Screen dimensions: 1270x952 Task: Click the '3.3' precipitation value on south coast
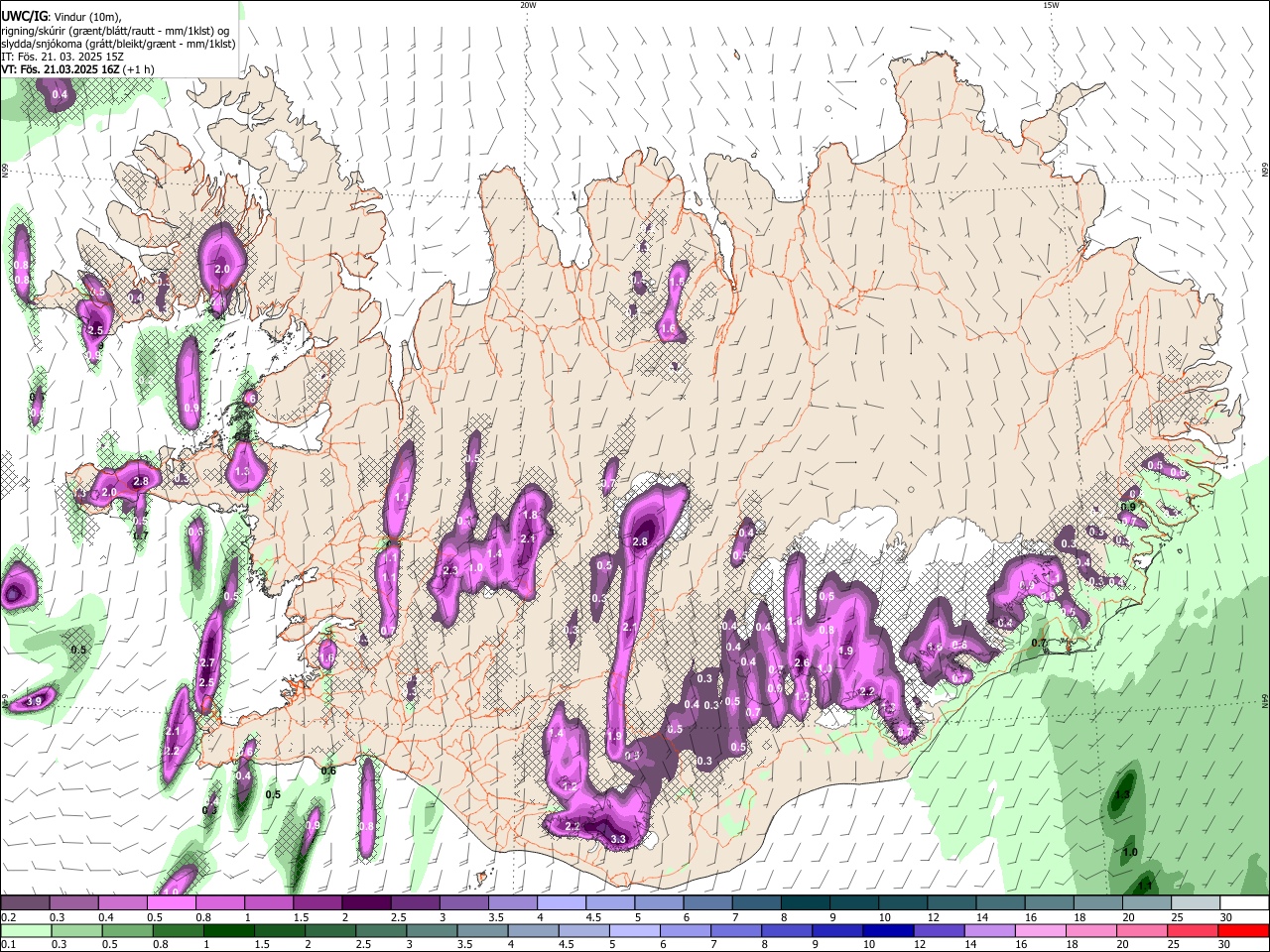pos(619,839)
